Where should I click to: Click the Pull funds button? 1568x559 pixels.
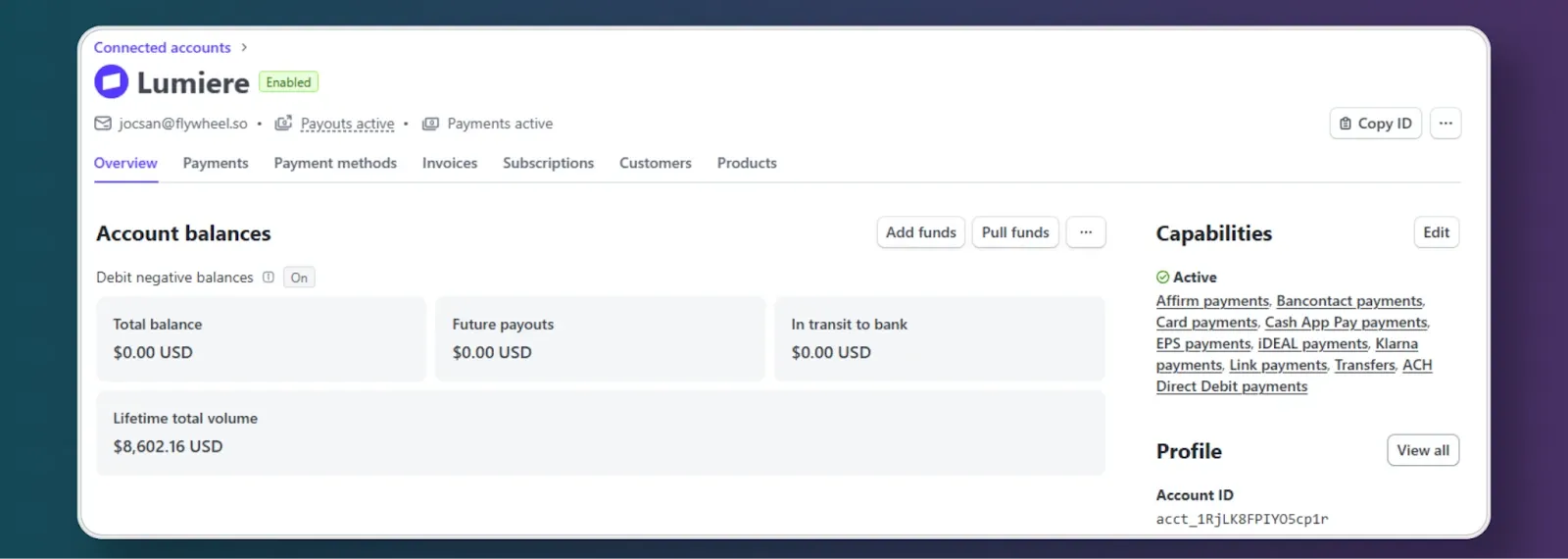[x=1015, y=232]
